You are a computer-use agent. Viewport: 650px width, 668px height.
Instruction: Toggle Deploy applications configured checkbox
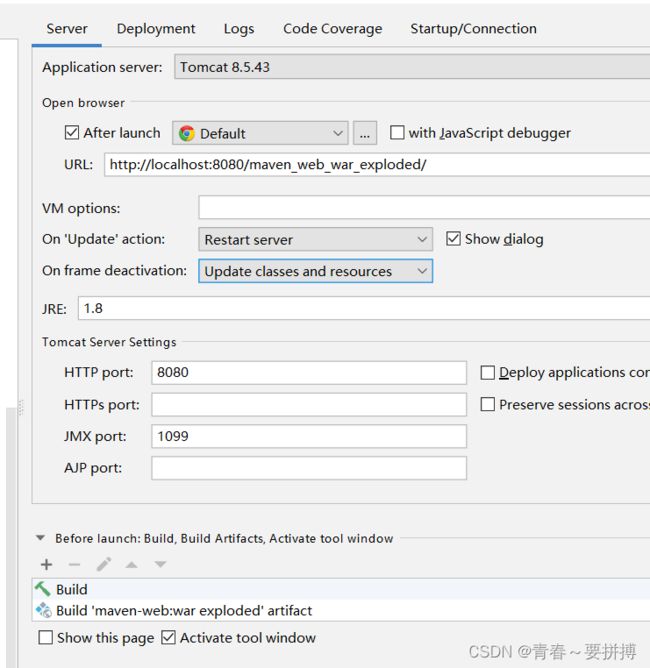487,372
